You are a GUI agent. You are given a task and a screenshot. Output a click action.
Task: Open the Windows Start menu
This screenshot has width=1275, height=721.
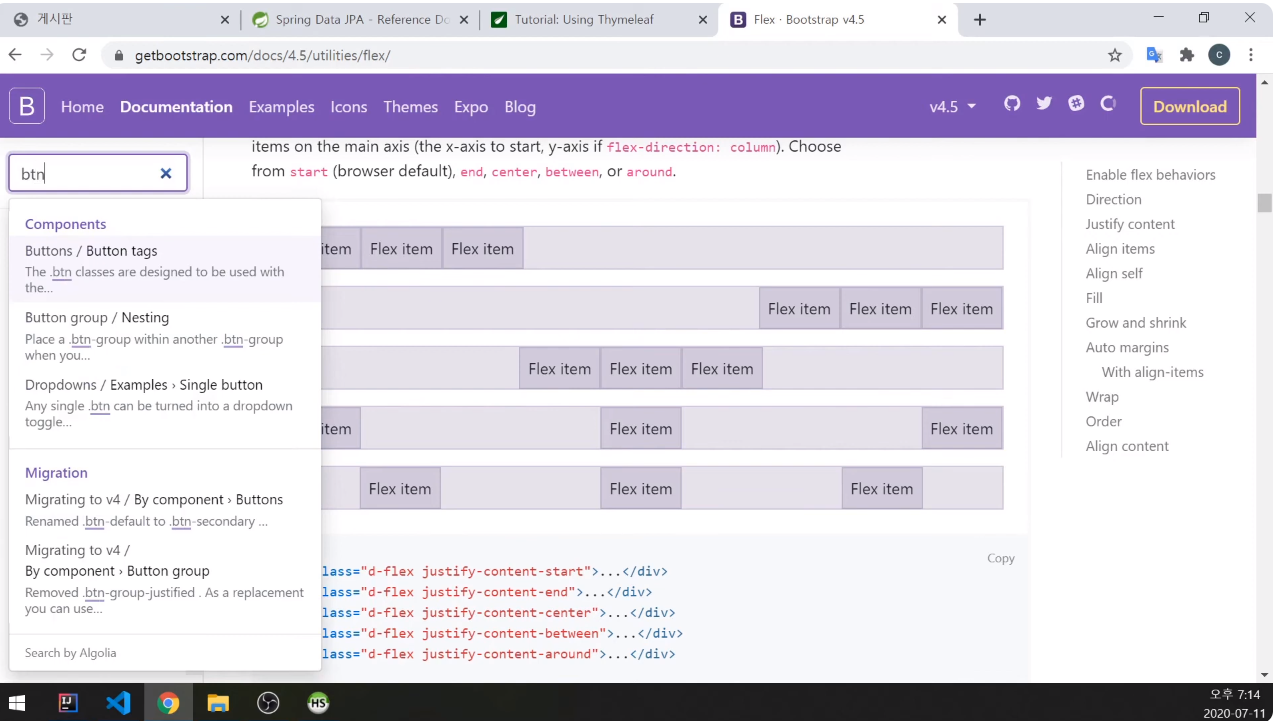coord(17,703)
